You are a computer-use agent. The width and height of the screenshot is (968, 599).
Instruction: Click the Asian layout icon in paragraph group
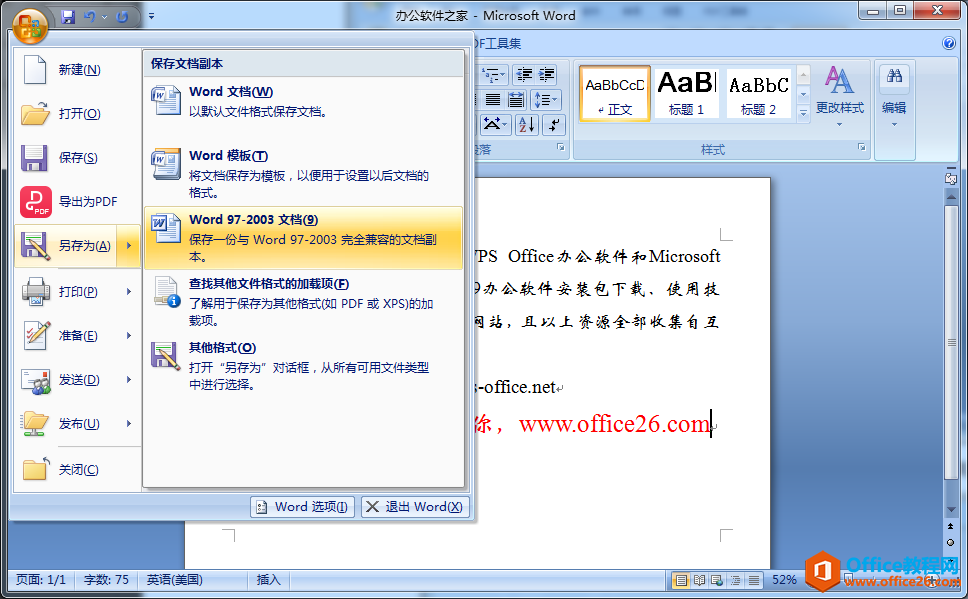pos(495,125)
